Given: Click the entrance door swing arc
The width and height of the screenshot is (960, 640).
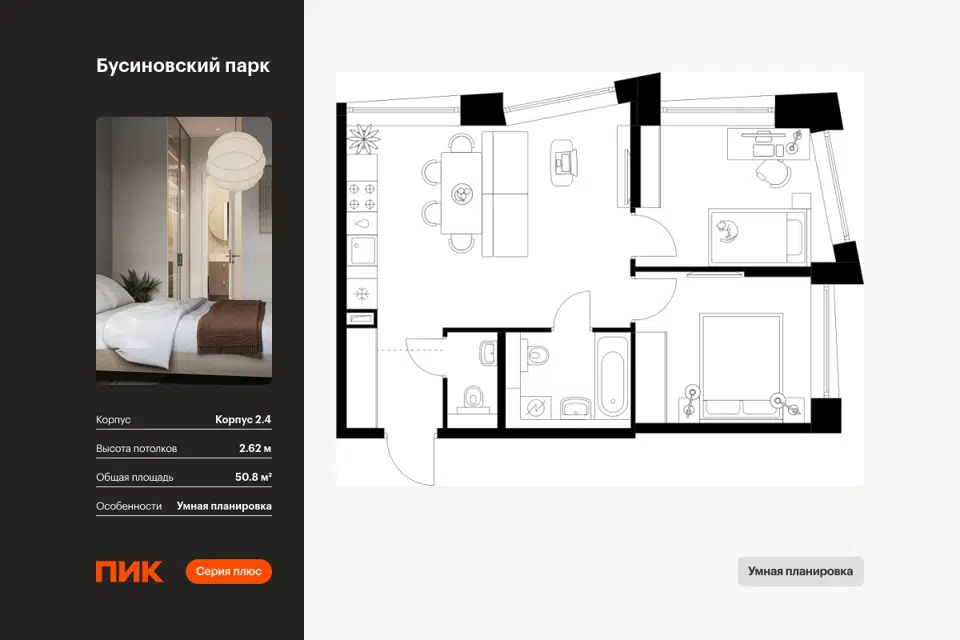Looking at the screenshot, I should tap(411, 459).
